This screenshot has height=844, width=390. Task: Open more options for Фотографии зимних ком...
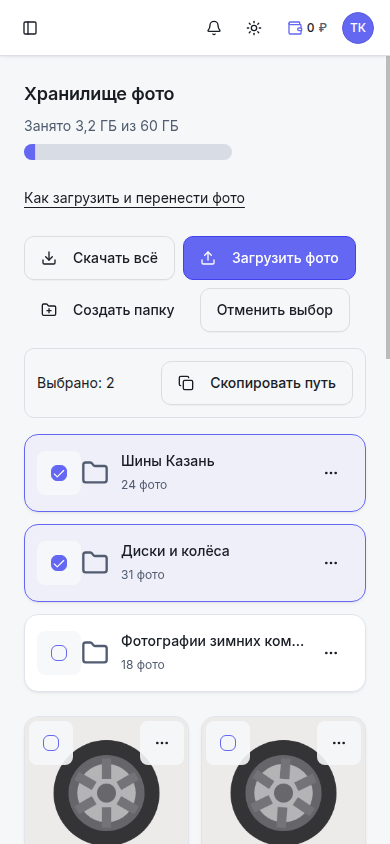click(331, 653)
